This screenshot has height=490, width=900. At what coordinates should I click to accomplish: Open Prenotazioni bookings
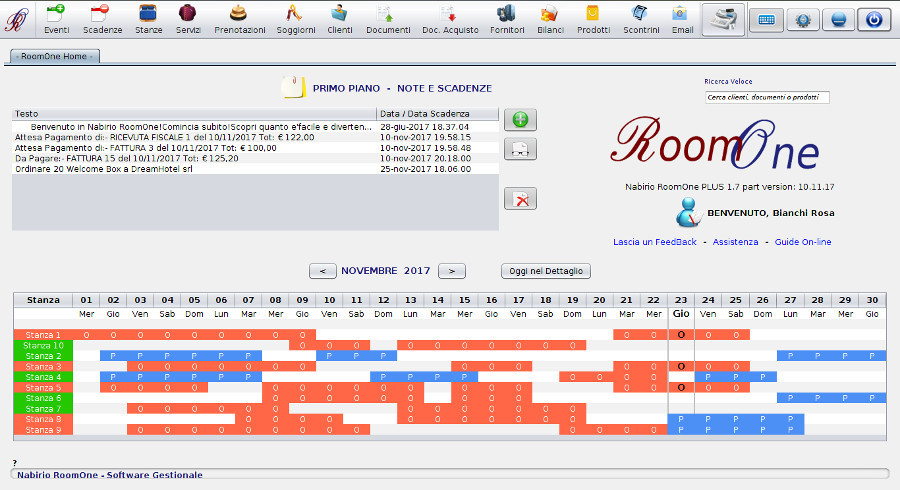pos(239,20)
